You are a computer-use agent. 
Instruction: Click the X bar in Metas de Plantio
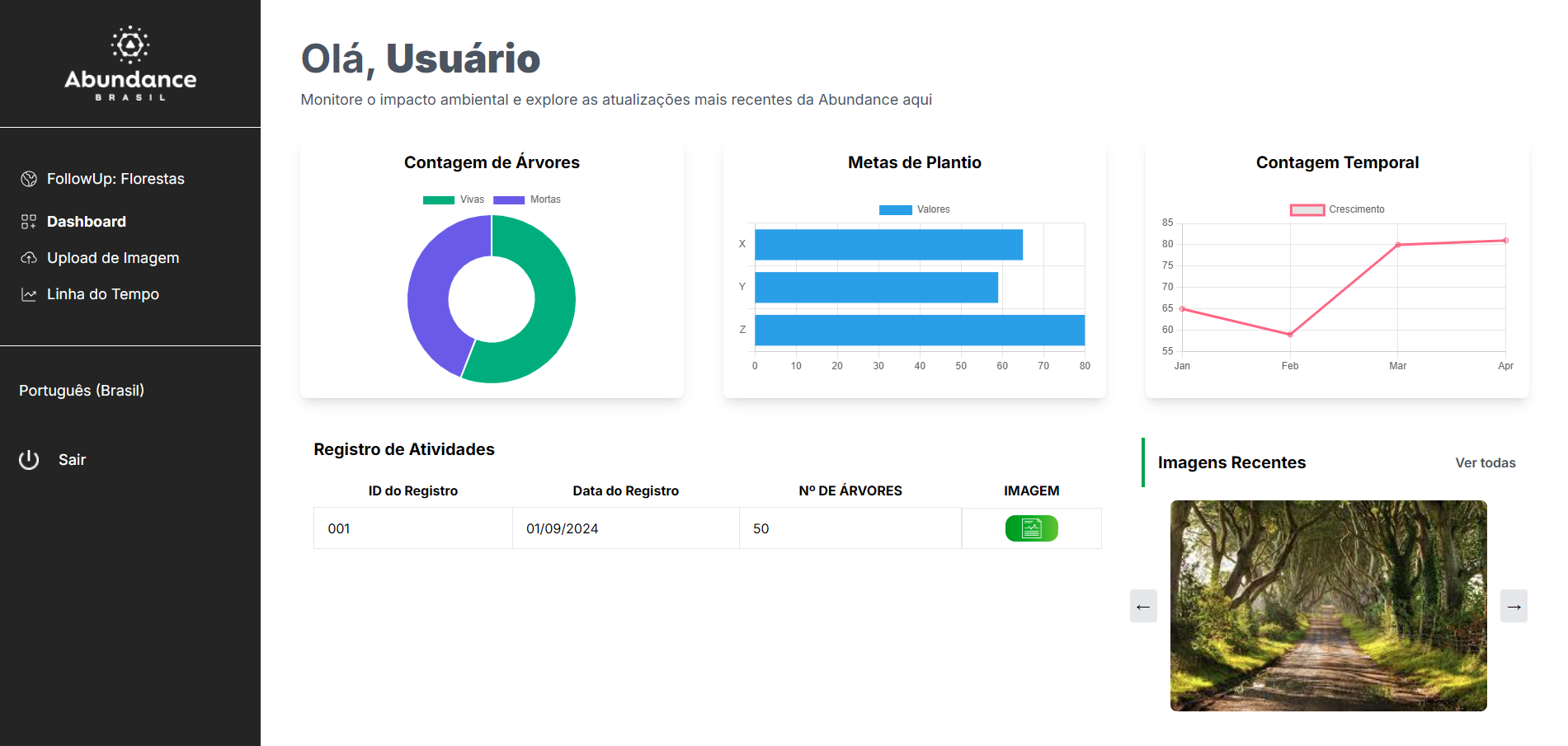pos(888,245)
